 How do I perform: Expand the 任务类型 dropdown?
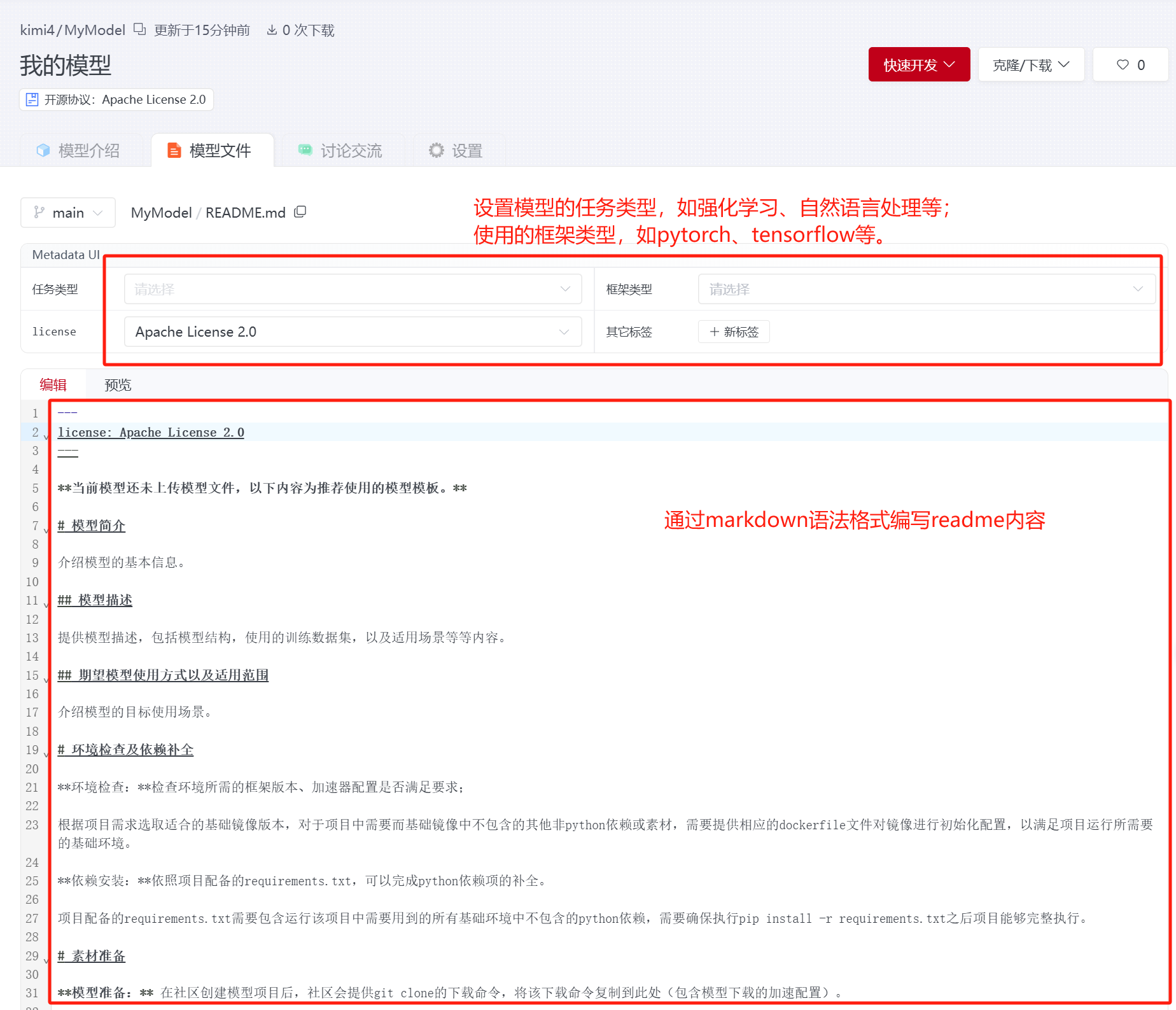pos(353,289)
